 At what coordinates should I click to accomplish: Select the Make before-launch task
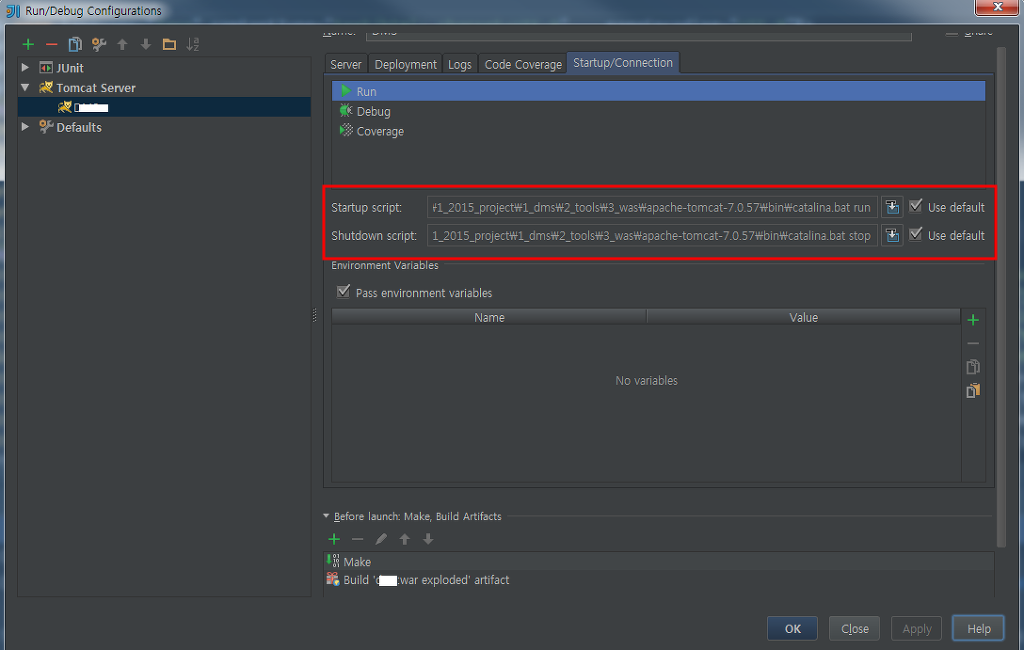pyautogui.click(x=658, y=562)
